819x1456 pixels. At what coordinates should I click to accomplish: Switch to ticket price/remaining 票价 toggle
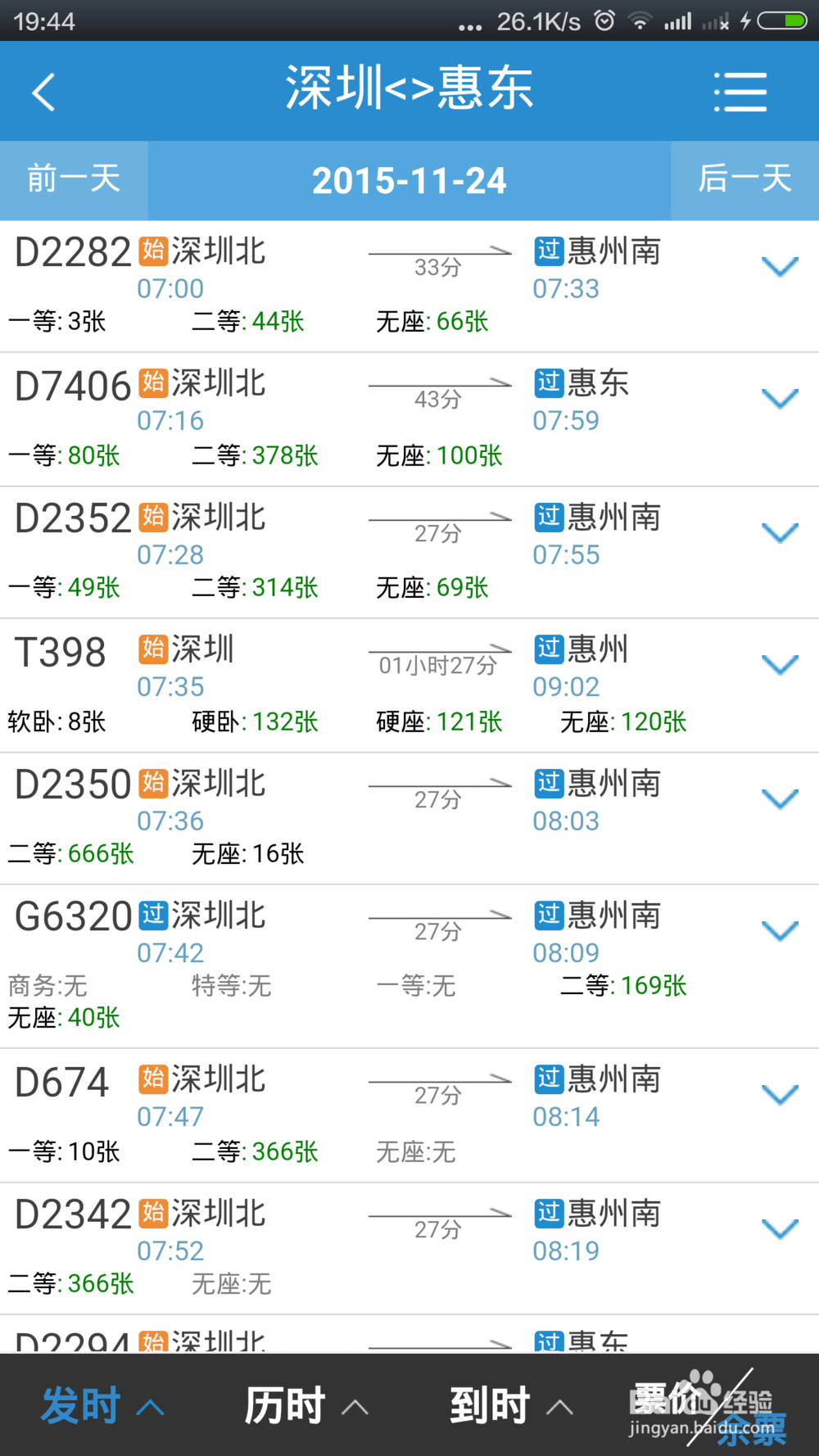[708, 1405]
